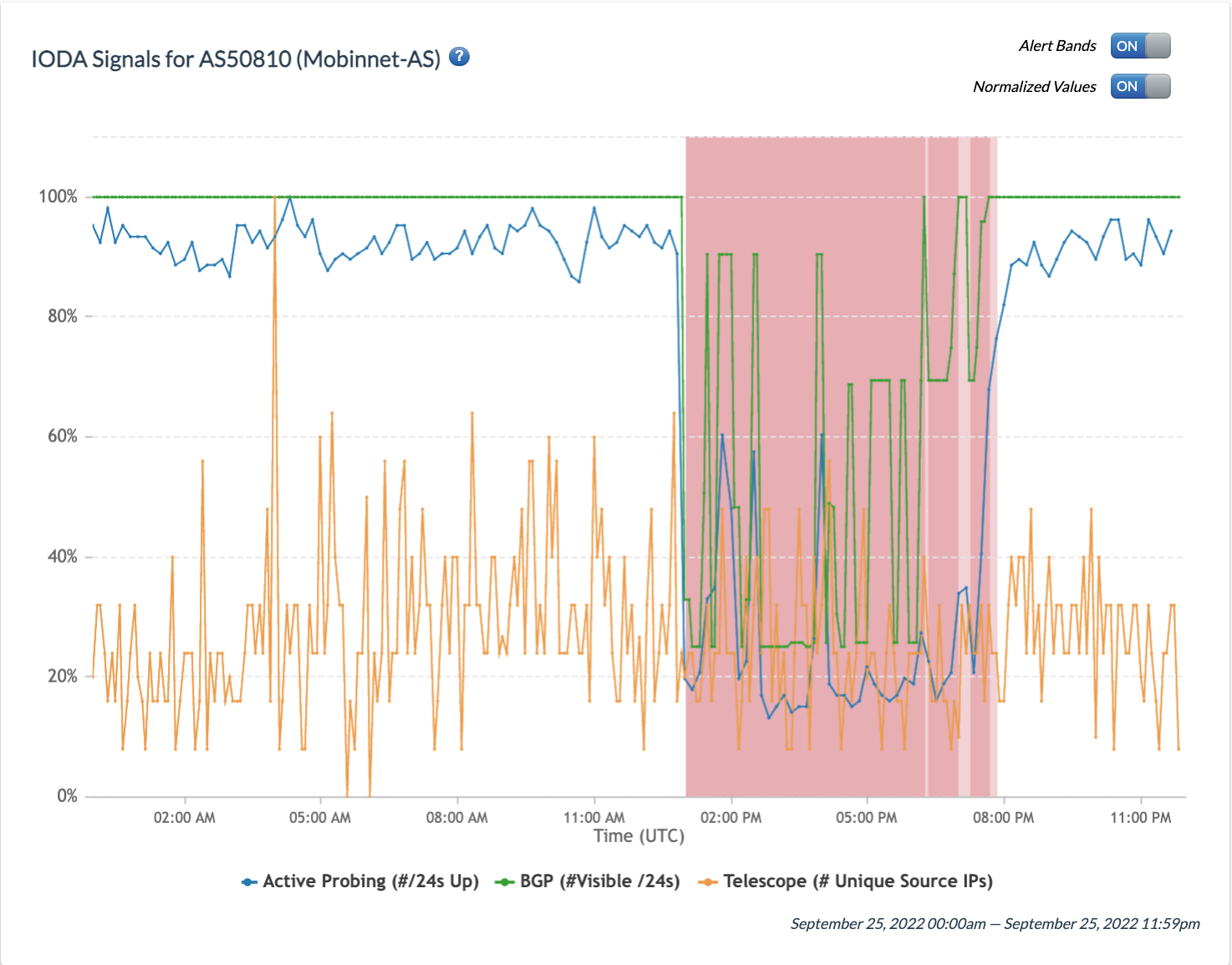Click the blue help question mark icon
Screen dimensions: 1232x965
(x=459, y=57)
